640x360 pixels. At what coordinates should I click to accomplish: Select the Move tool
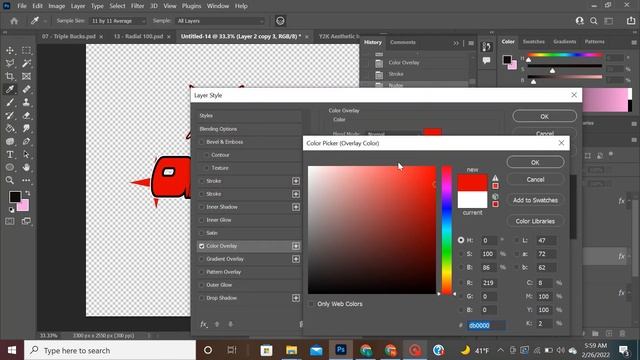pos(10,50)
